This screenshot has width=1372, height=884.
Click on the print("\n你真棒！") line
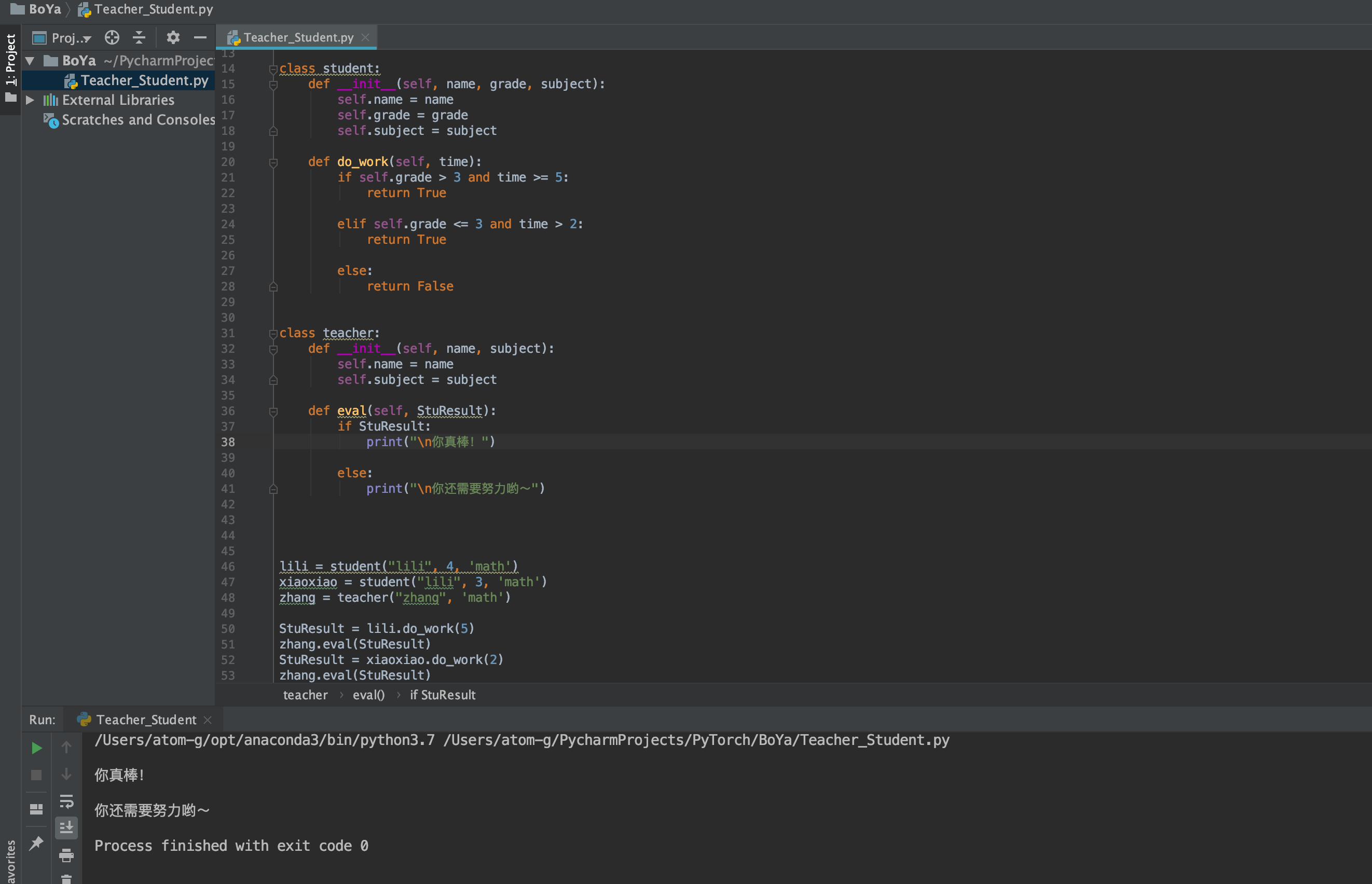431,442
